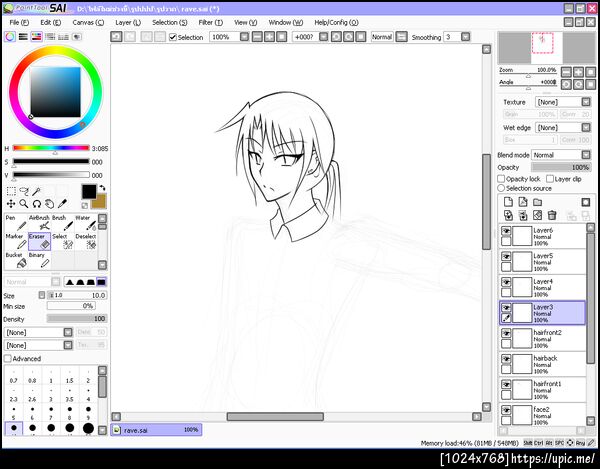Enable the Layer clip checkbox
Screen dimensions: 600x469
coord(550,179)
